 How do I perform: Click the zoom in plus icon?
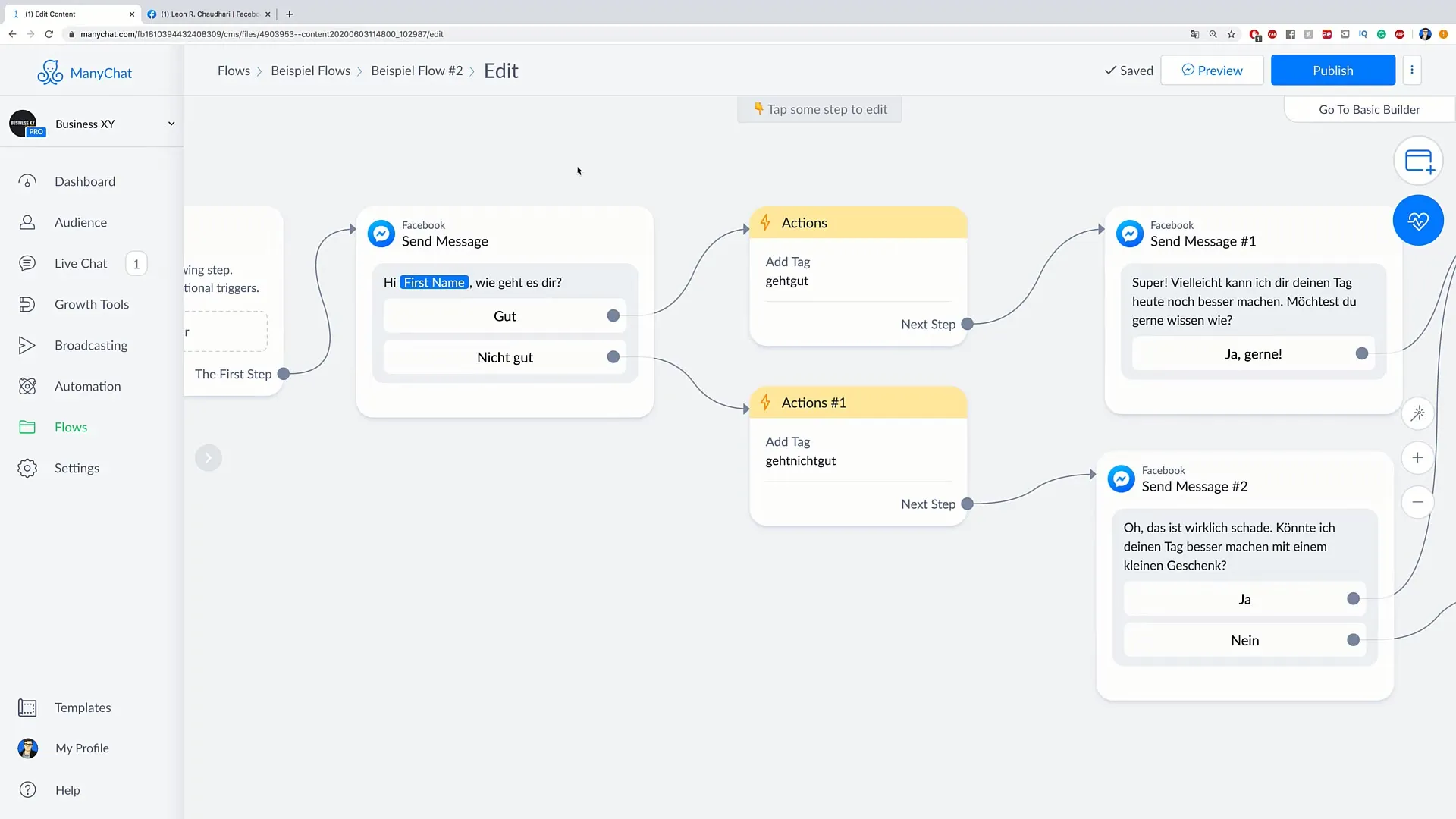[x=1419, y=457]
